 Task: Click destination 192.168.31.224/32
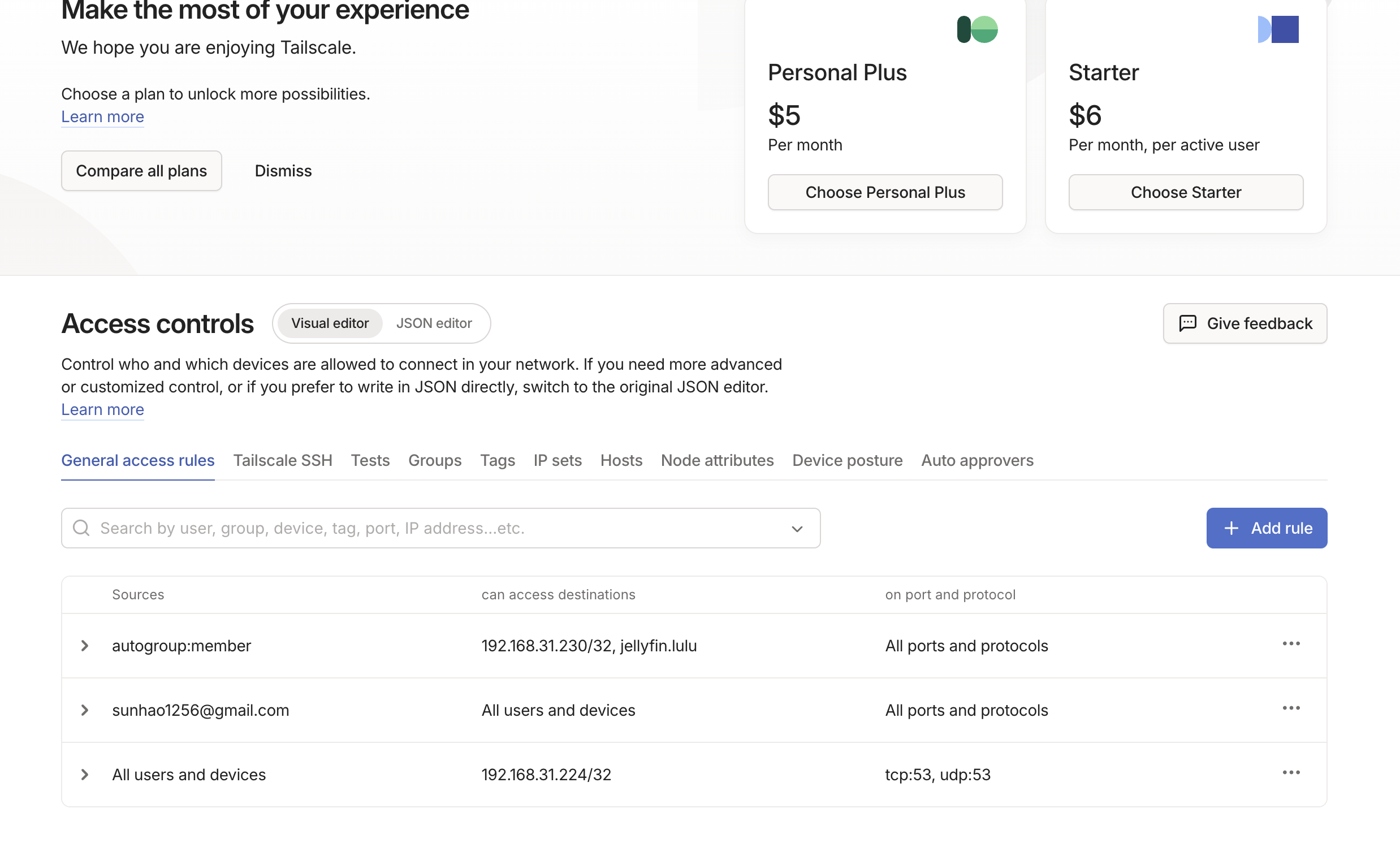(x=547, y=775)
